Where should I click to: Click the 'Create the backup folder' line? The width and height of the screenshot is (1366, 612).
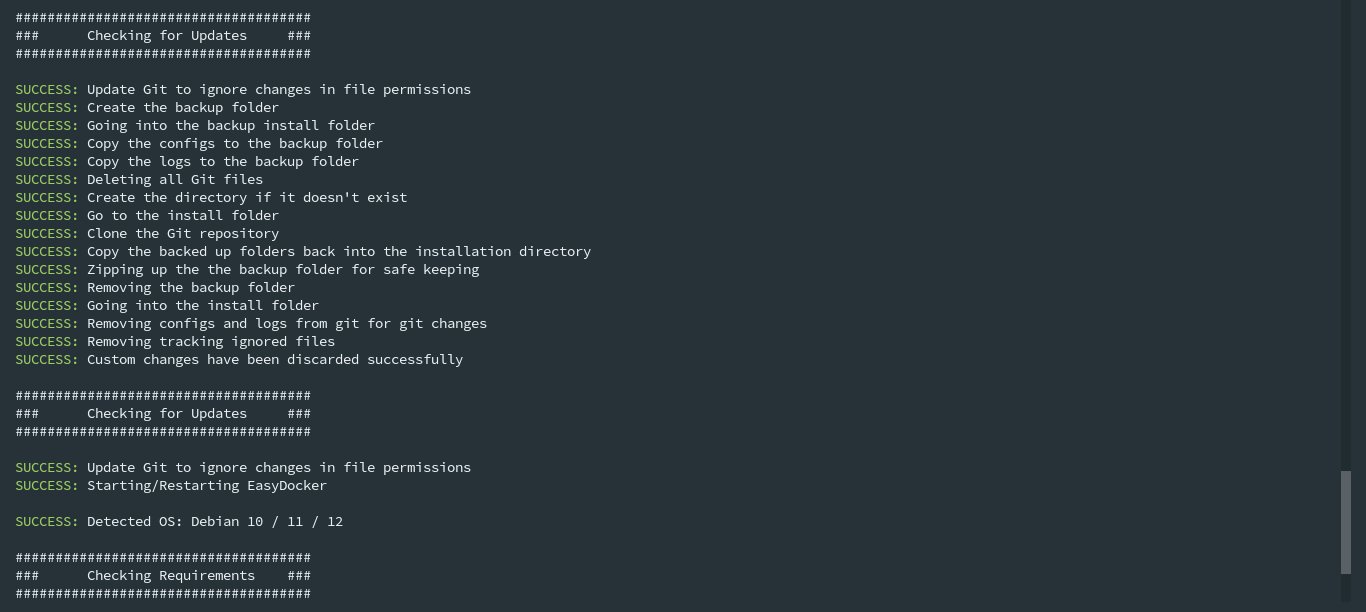click(147, 107)
